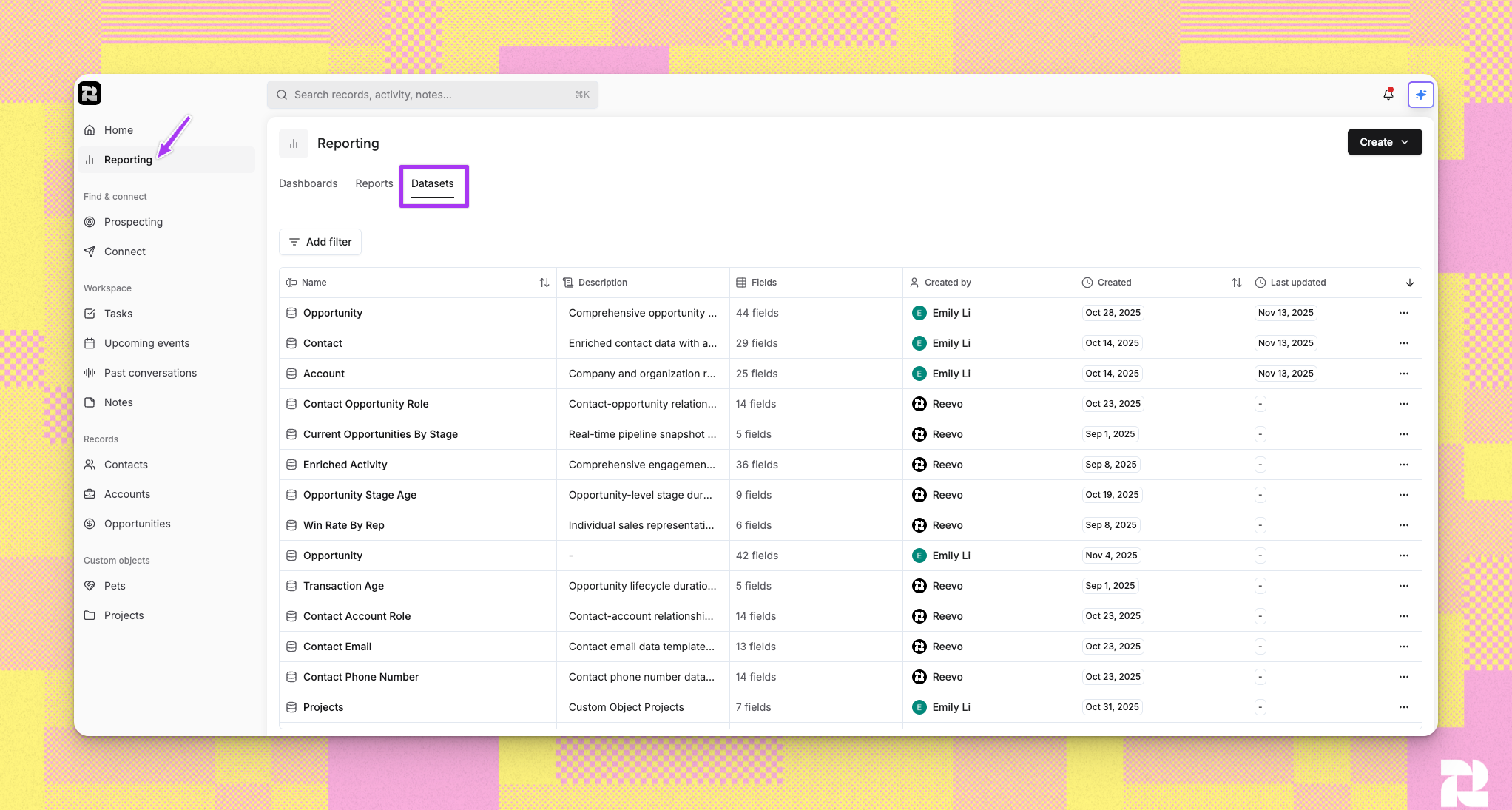Click the Reevo logo in sidebar

(90, 93)
